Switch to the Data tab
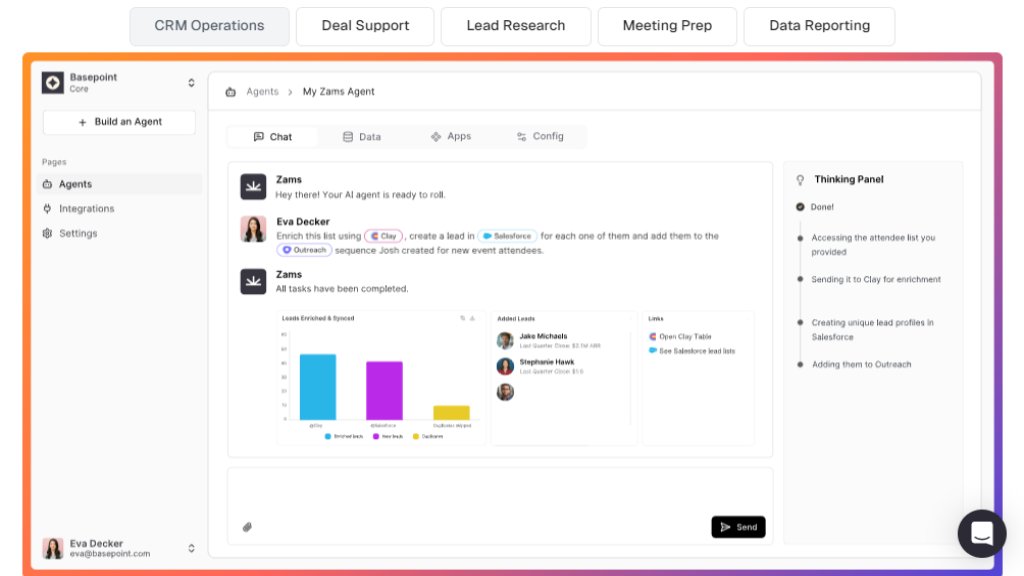Screen dimensions: 1024x576 point(362,136)
